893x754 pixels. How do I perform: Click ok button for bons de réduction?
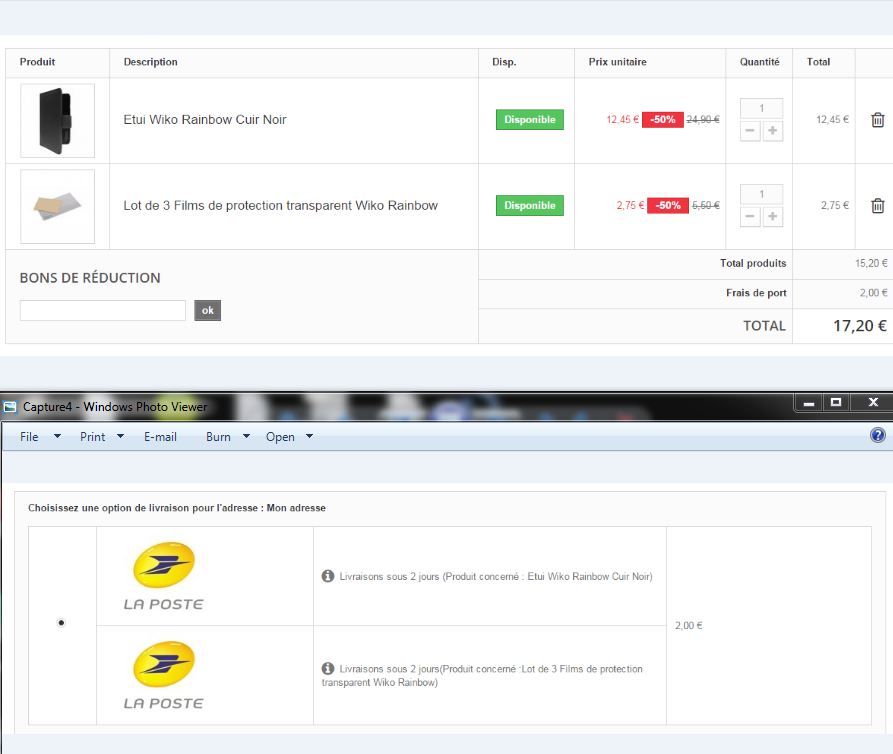207,310
